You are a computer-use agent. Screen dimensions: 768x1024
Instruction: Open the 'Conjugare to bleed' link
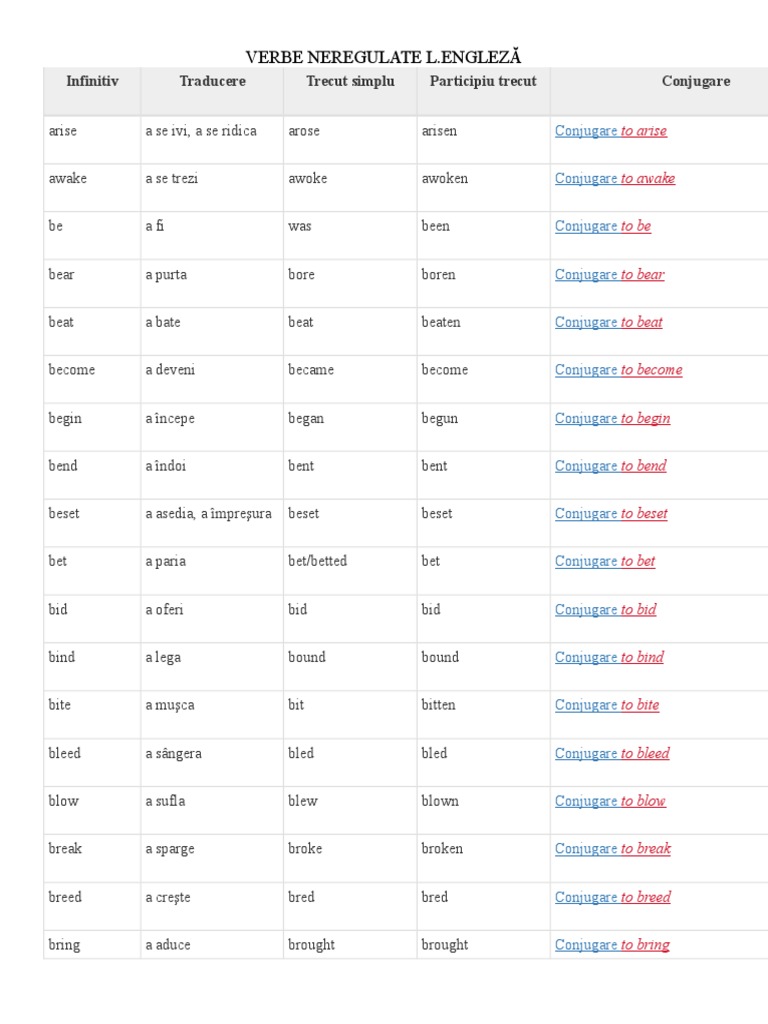pos(612,754)
